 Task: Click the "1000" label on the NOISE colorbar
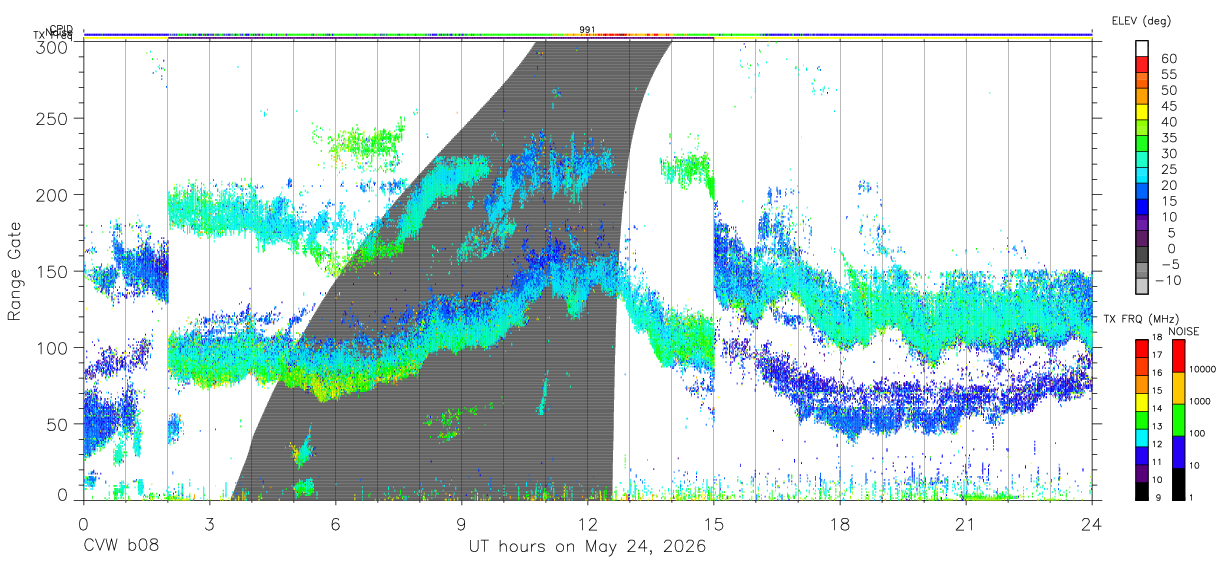(x=1200, y=402)
